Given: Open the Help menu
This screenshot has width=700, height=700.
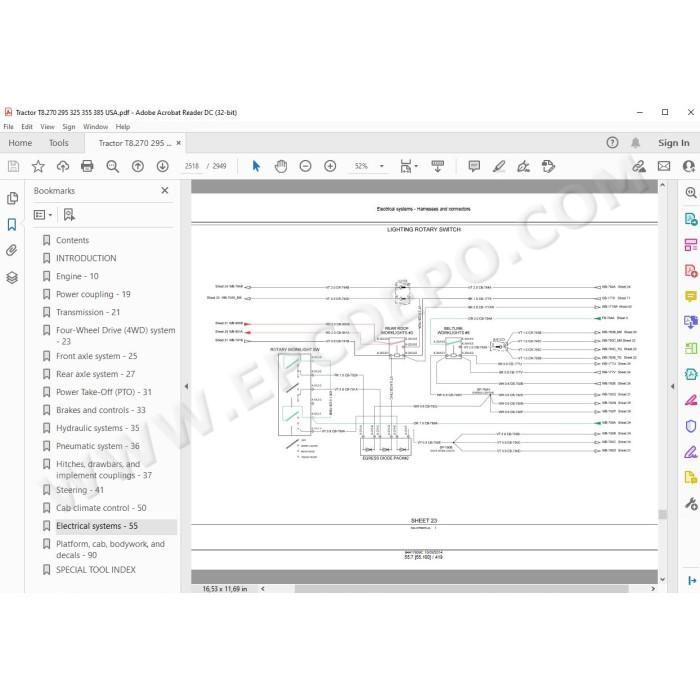Looking at the screenshot, I should click(x=123, y=127).
